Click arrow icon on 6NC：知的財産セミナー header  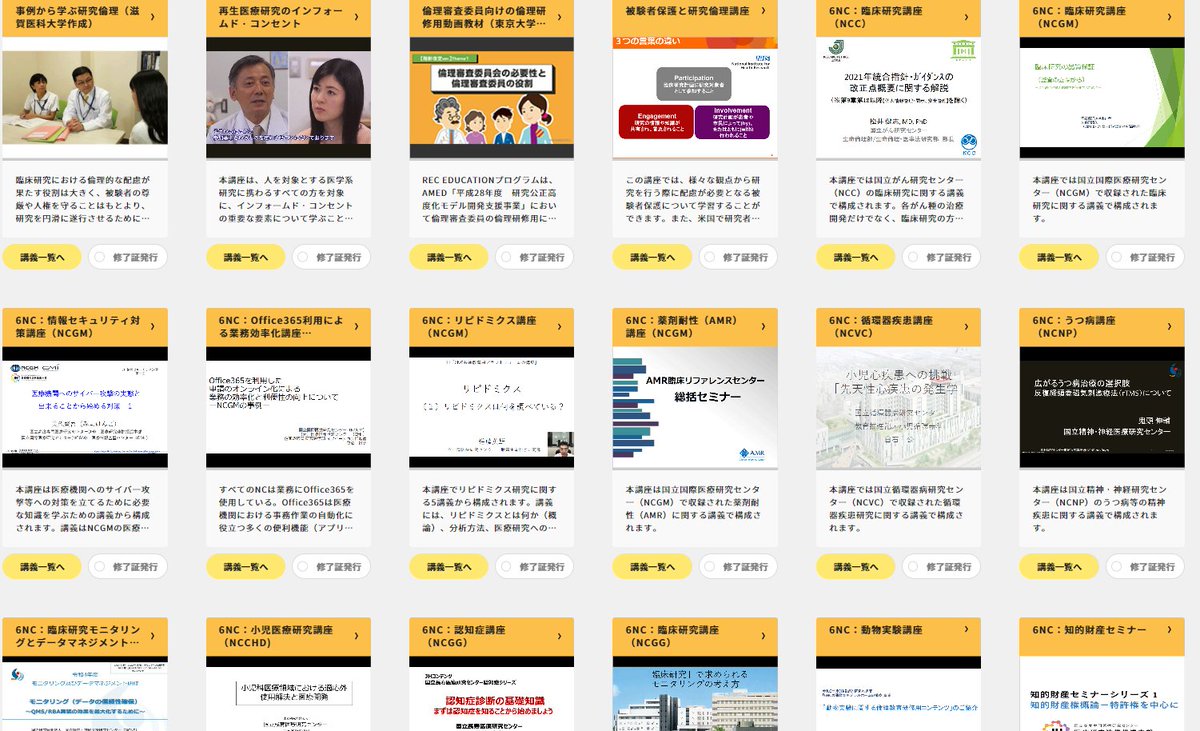coord(1169,631)
